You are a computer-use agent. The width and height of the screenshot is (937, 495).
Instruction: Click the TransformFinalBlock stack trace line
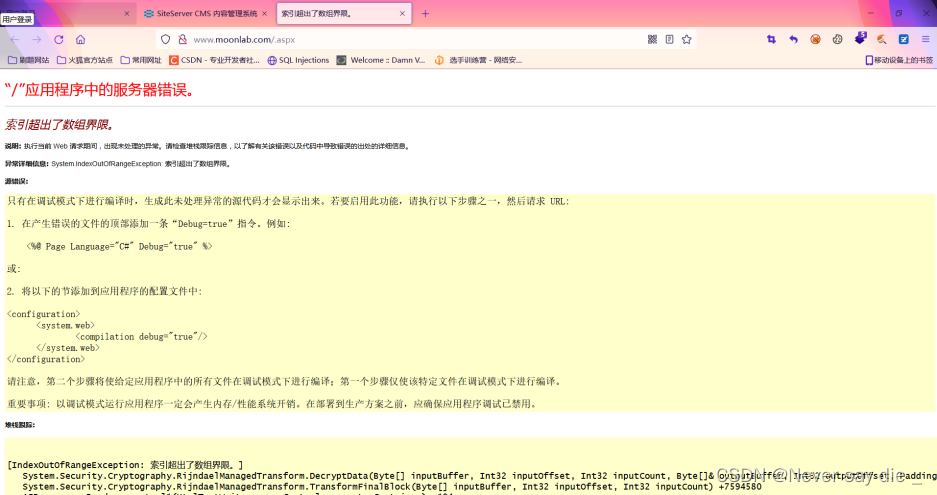pos(392,487)
